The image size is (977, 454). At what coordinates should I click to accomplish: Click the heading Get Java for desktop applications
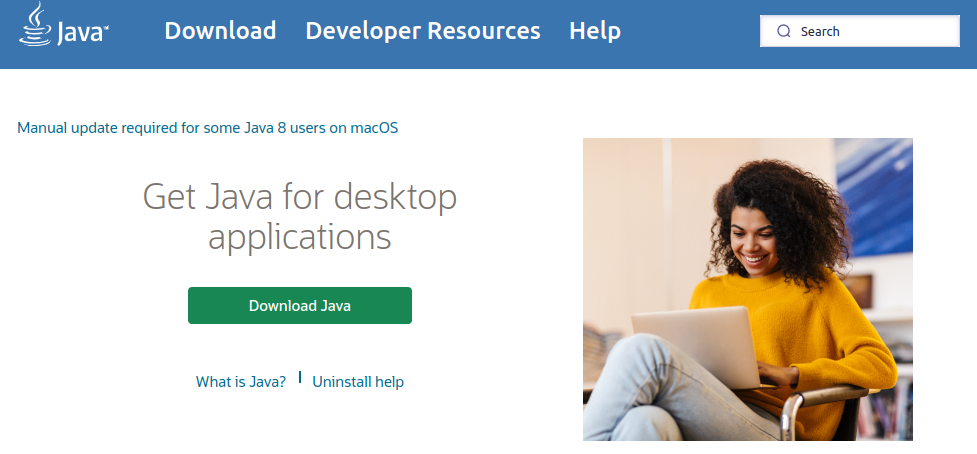[300, 215]
